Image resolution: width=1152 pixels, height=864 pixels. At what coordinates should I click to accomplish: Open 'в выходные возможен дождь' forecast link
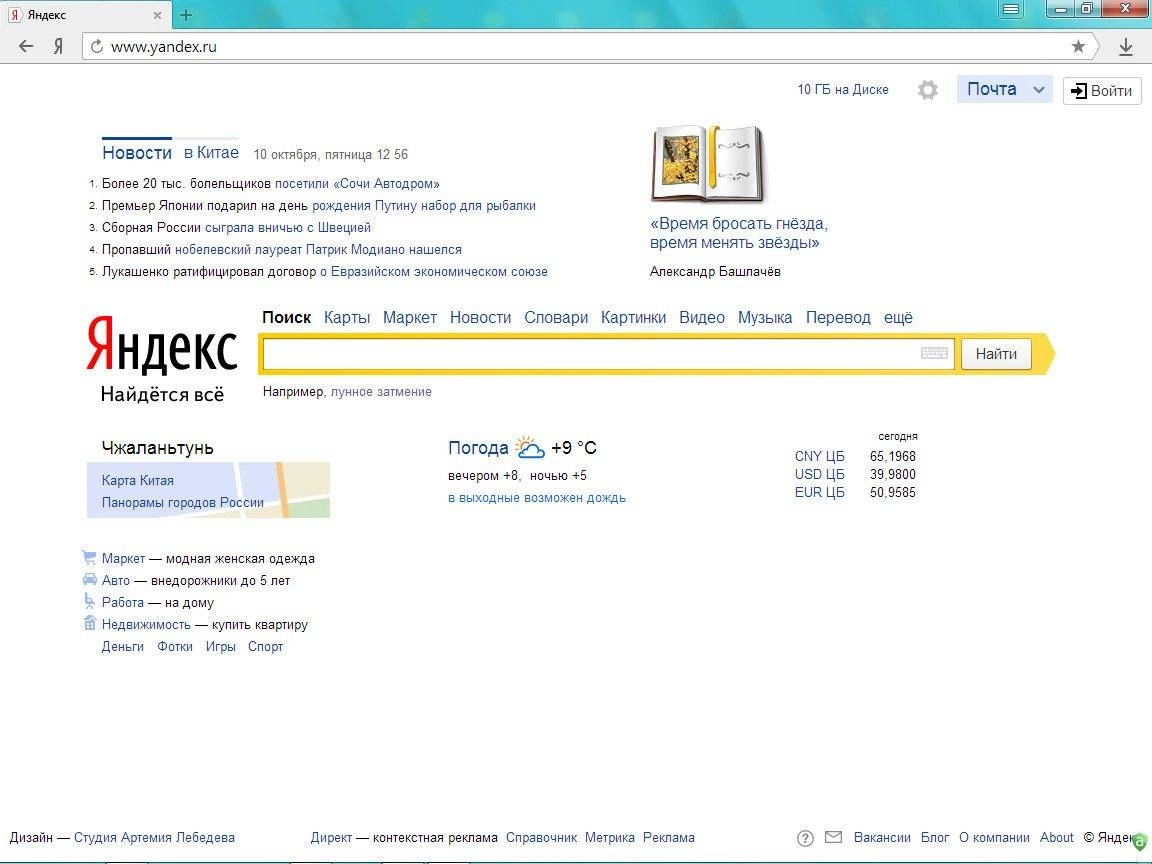(537, 497)
